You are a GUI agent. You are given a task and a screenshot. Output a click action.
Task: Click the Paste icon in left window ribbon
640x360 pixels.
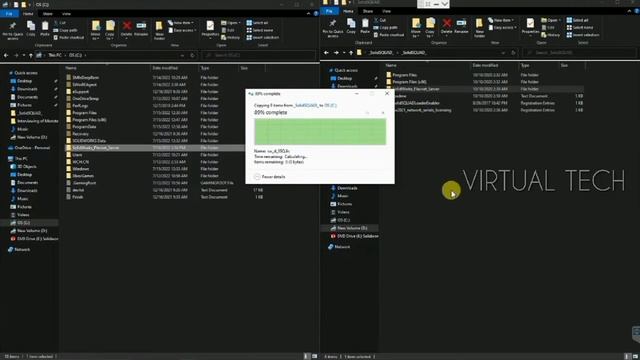tap(45, 29)
